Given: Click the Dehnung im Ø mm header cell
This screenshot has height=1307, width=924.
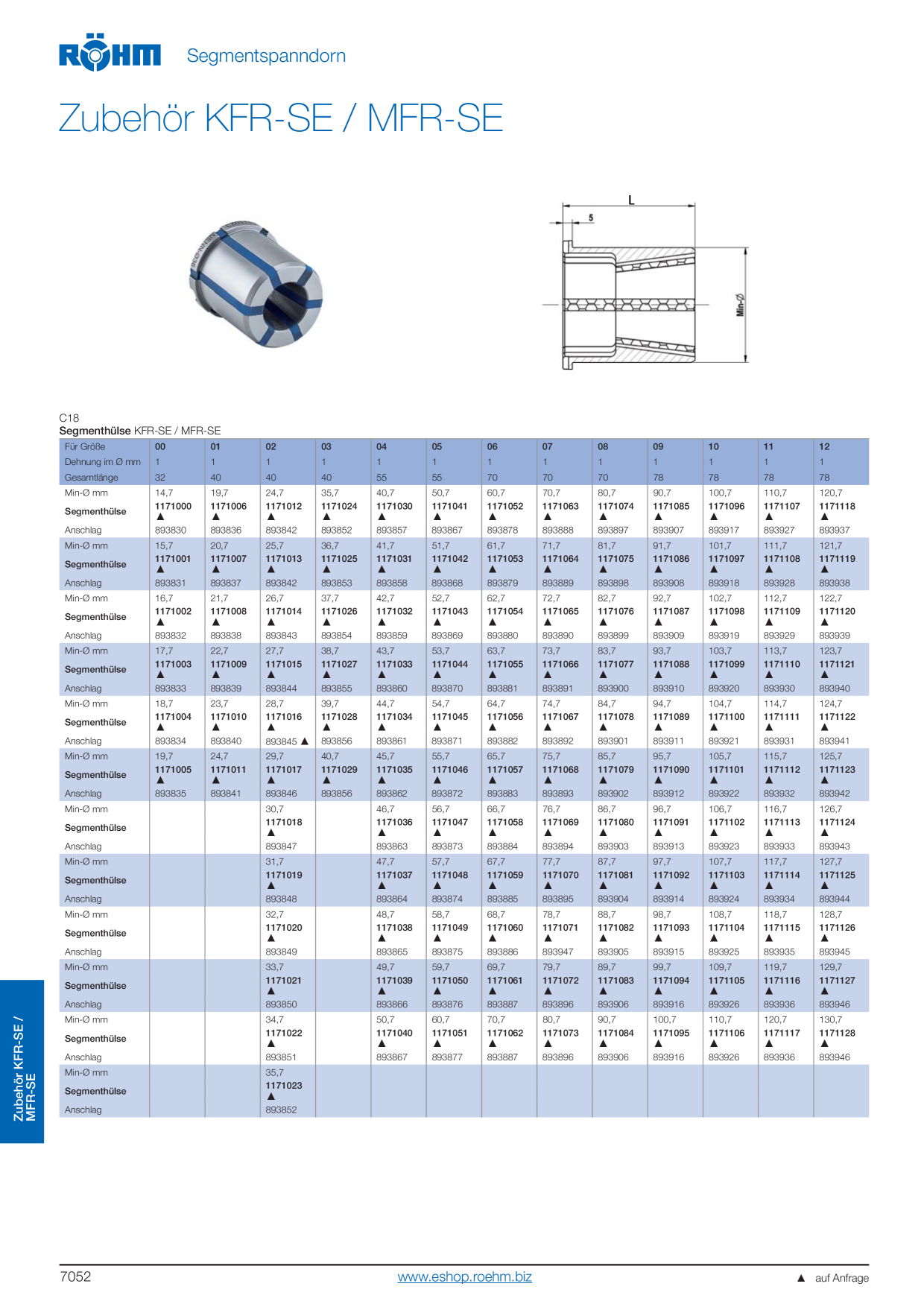Looking at the screenshot, I should [x=103, y=462].
